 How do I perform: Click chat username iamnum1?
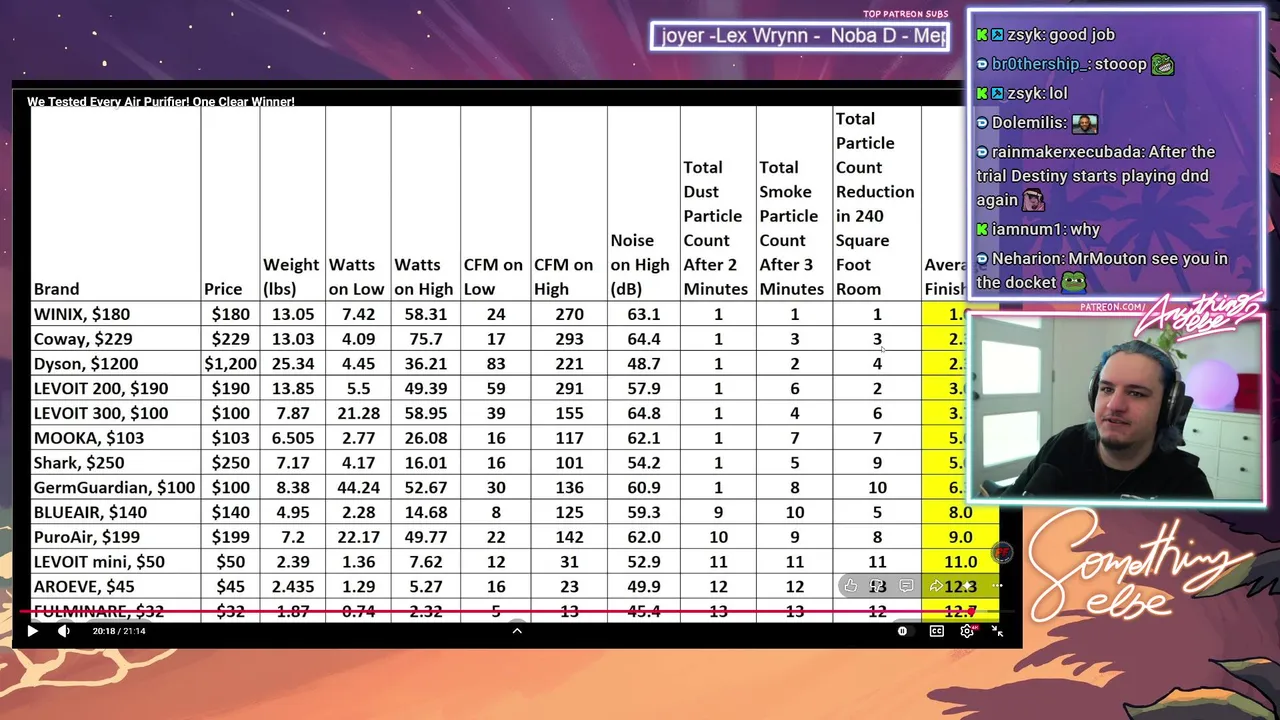point(1026,230)
